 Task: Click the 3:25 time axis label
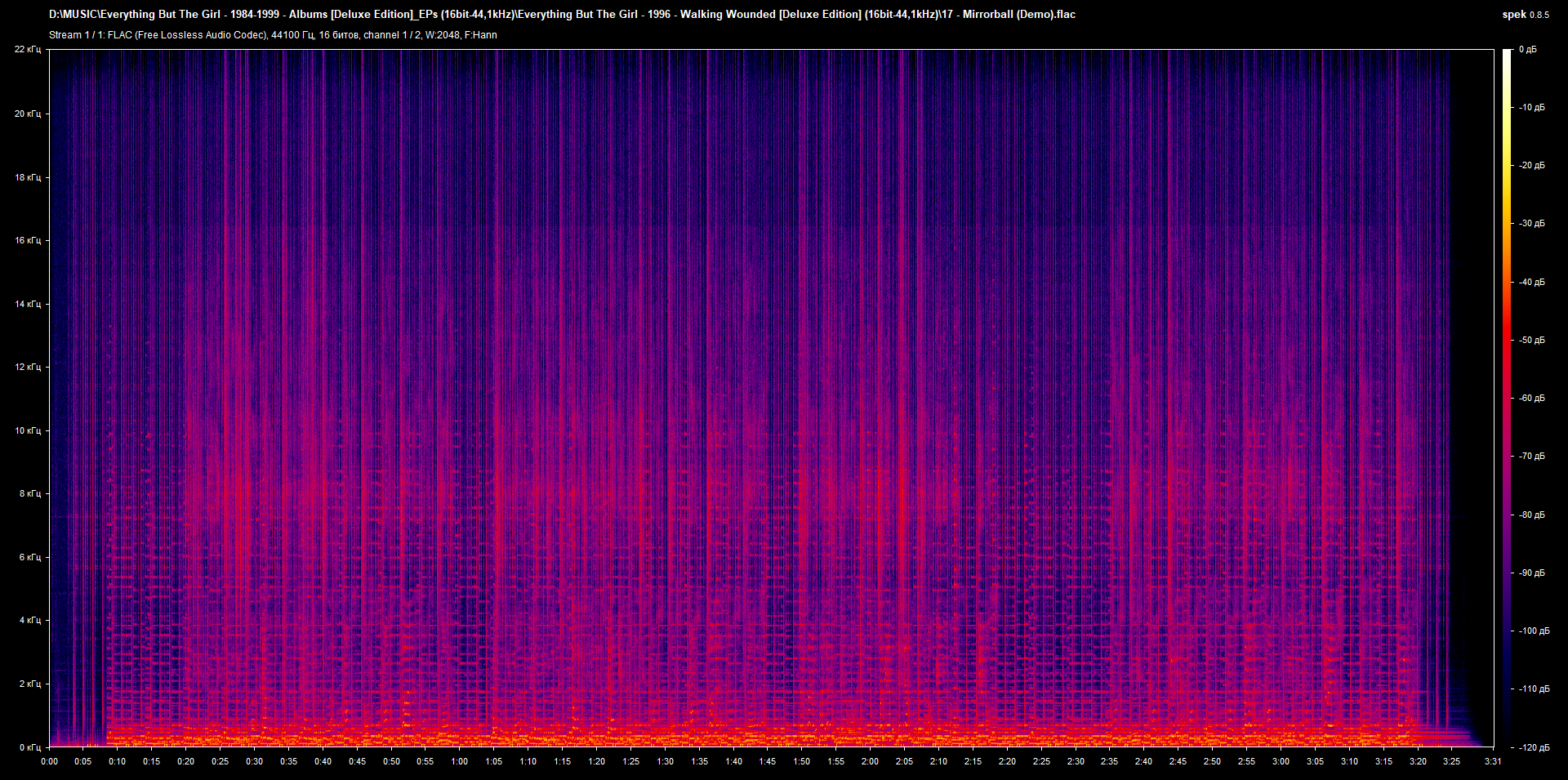pos(1452,762)
